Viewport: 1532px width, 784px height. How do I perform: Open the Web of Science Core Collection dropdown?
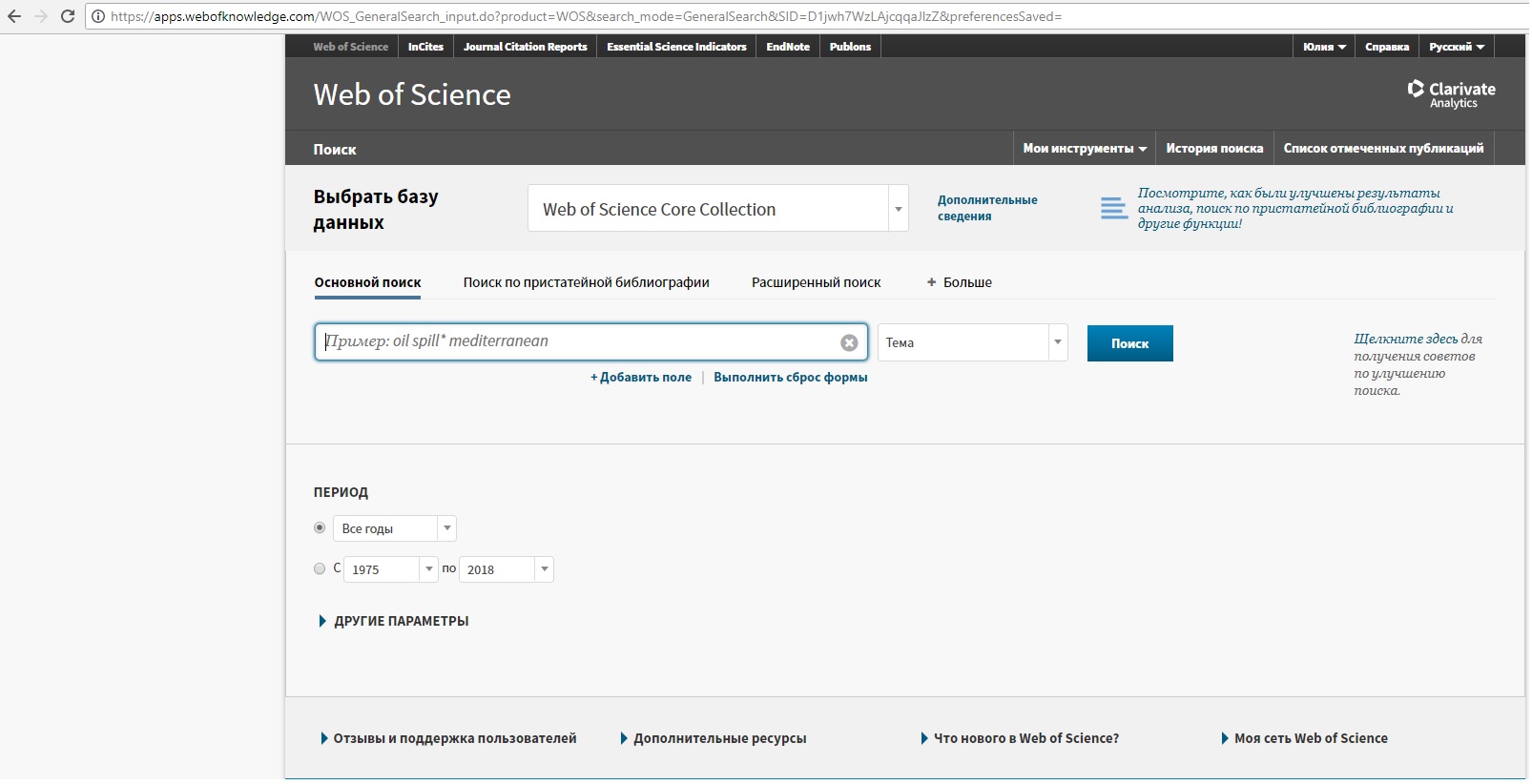point(898,209)
